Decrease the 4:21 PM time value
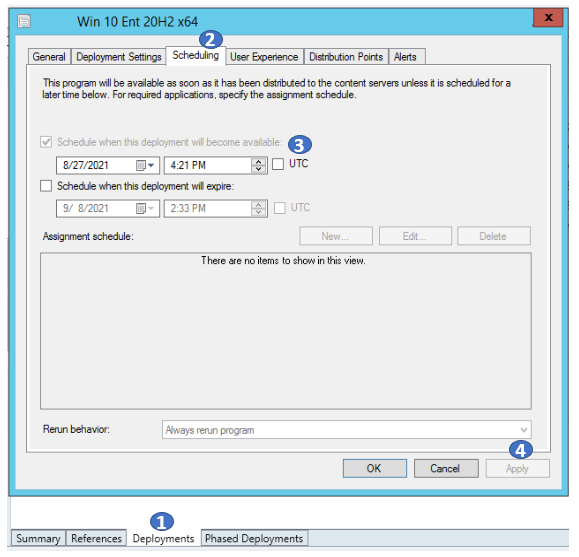 click(x=258, y=169)
